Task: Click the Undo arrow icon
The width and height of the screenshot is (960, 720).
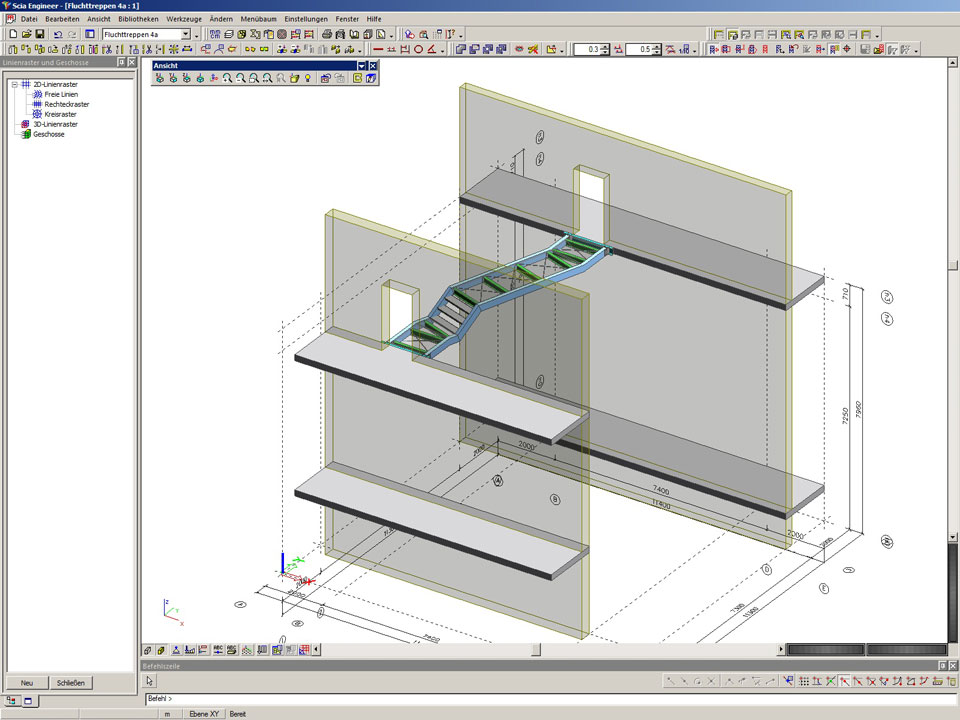Action: click(58, 34)
